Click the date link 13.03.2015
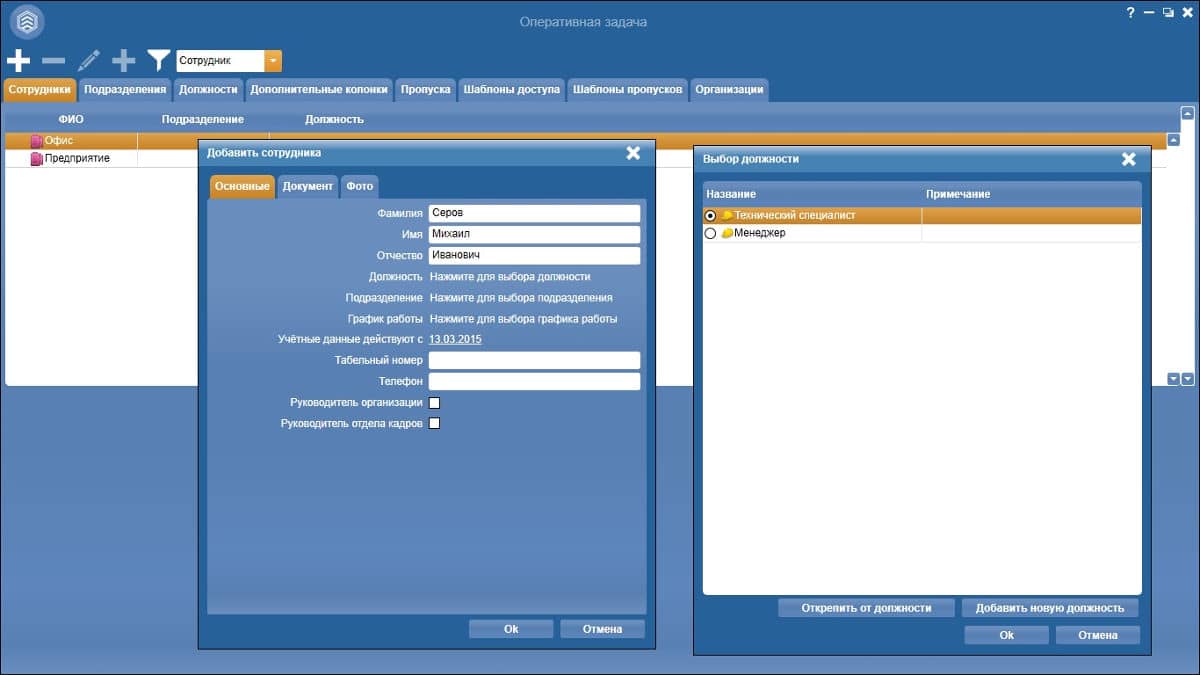Screen dimensions: 1200x675 [x=455, y=340]
